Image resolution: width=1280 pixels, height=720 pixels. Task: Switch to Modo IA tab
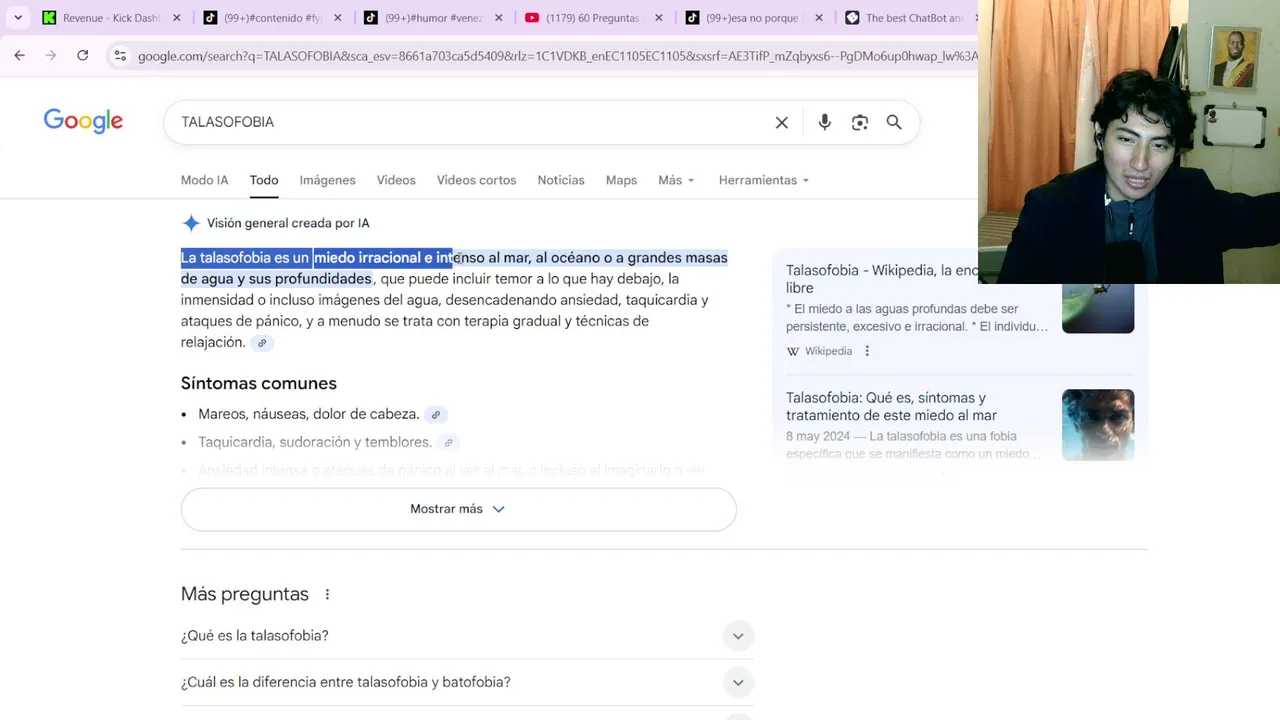(x=204, y=180)
